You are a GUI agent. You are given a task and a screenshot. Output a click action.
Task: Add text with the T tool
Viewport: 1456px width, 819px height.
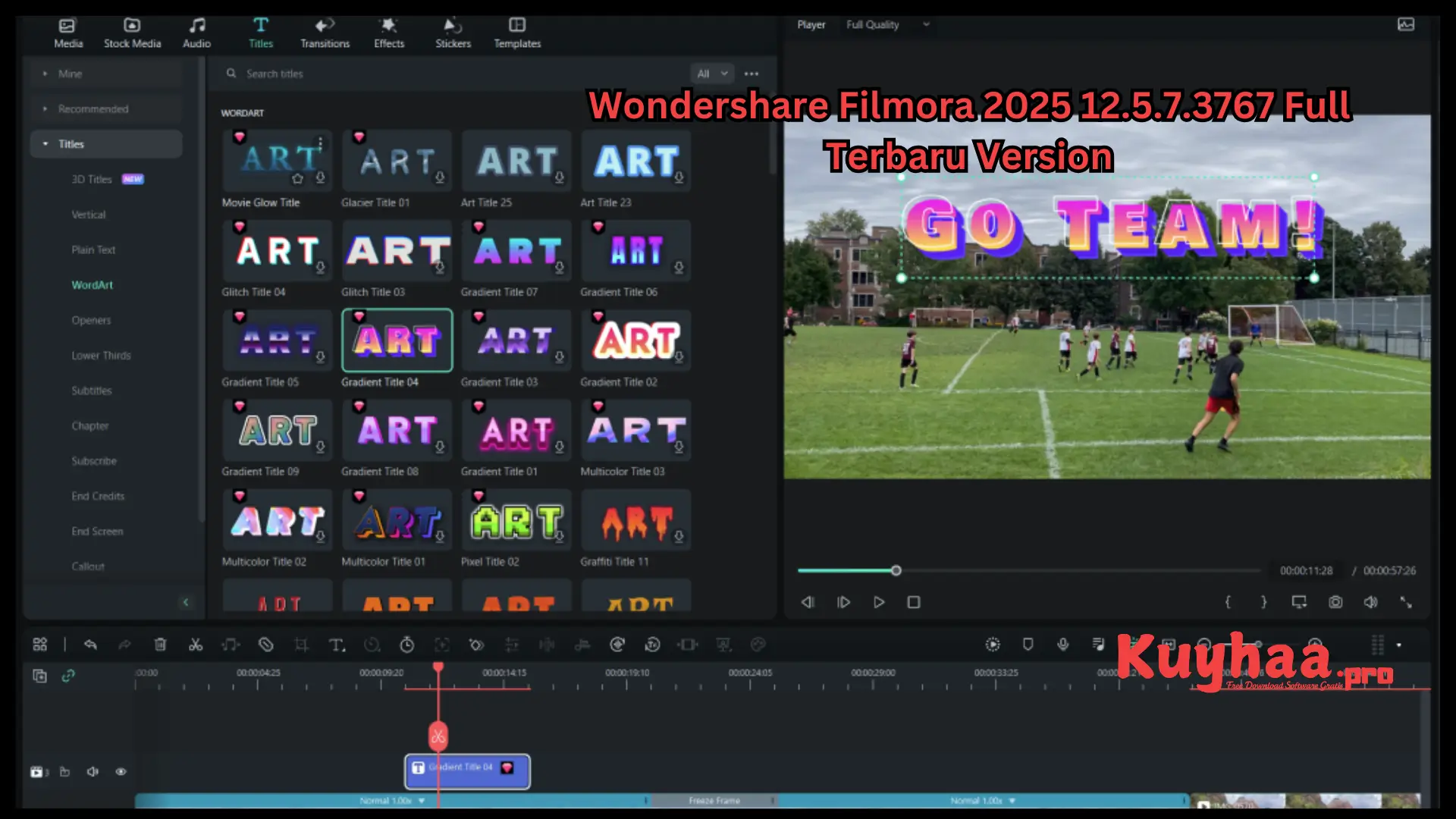coord(337,645)
